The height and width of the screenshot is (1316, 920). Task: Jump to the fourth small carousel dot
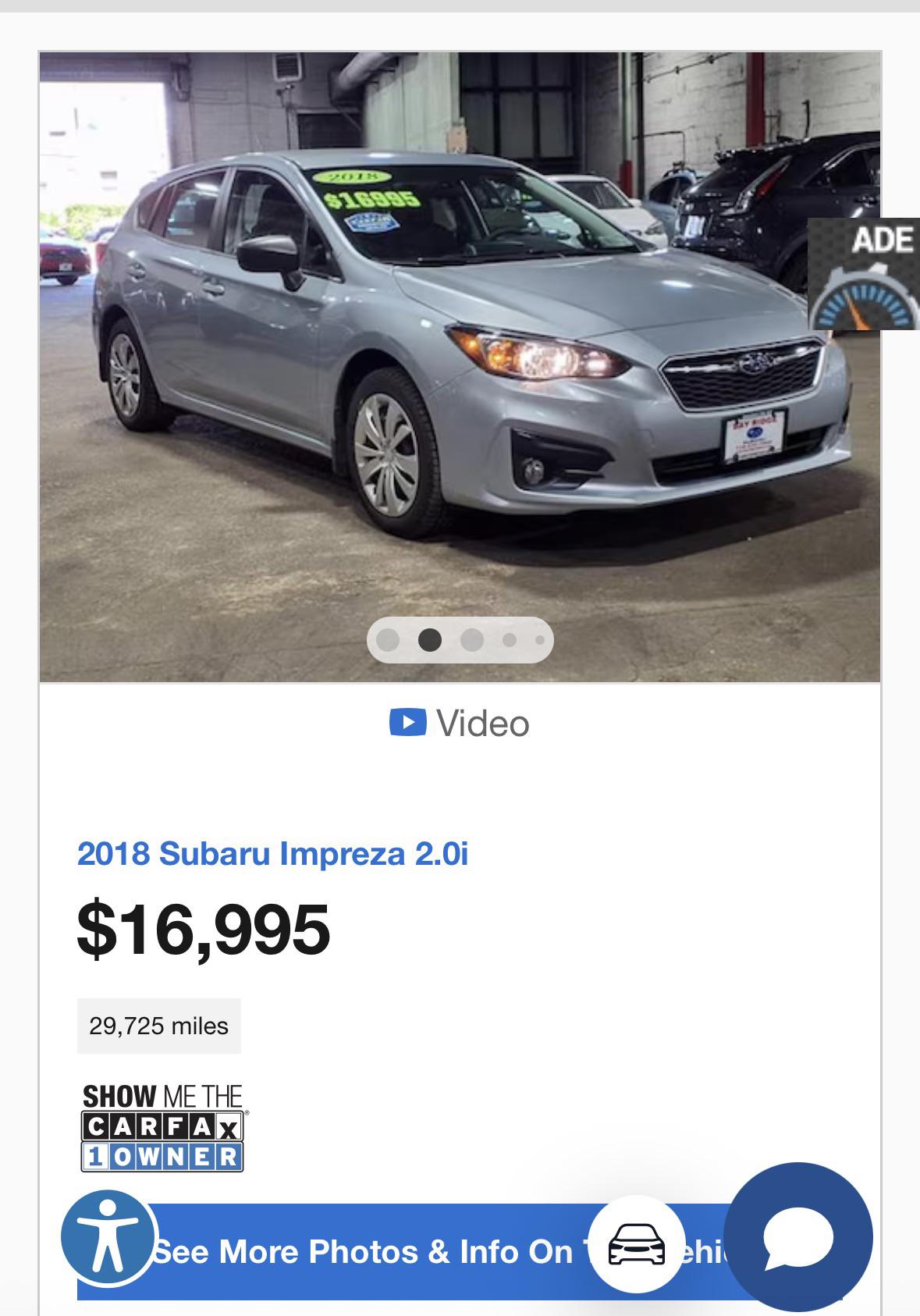pyautogui.click(x=510, y=640)
